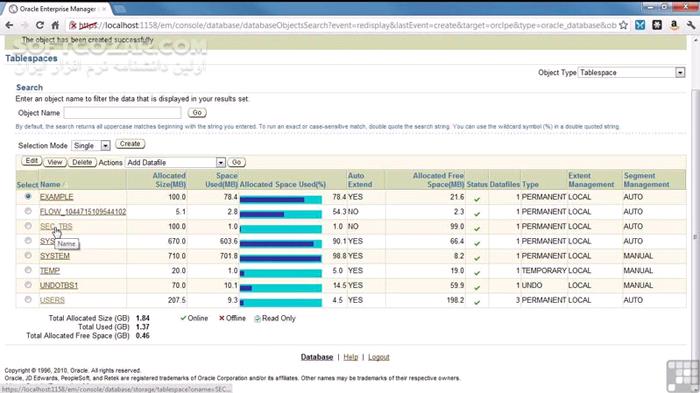Click the EXAMPLE space used bar
This screenshot has height=393, width=700.
point(280,199)
